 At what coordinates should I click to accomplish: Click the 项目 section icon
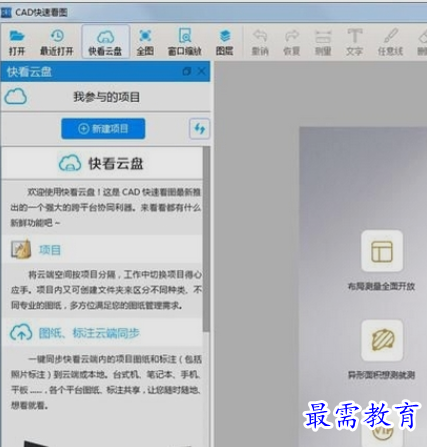(x=21, y=249)
